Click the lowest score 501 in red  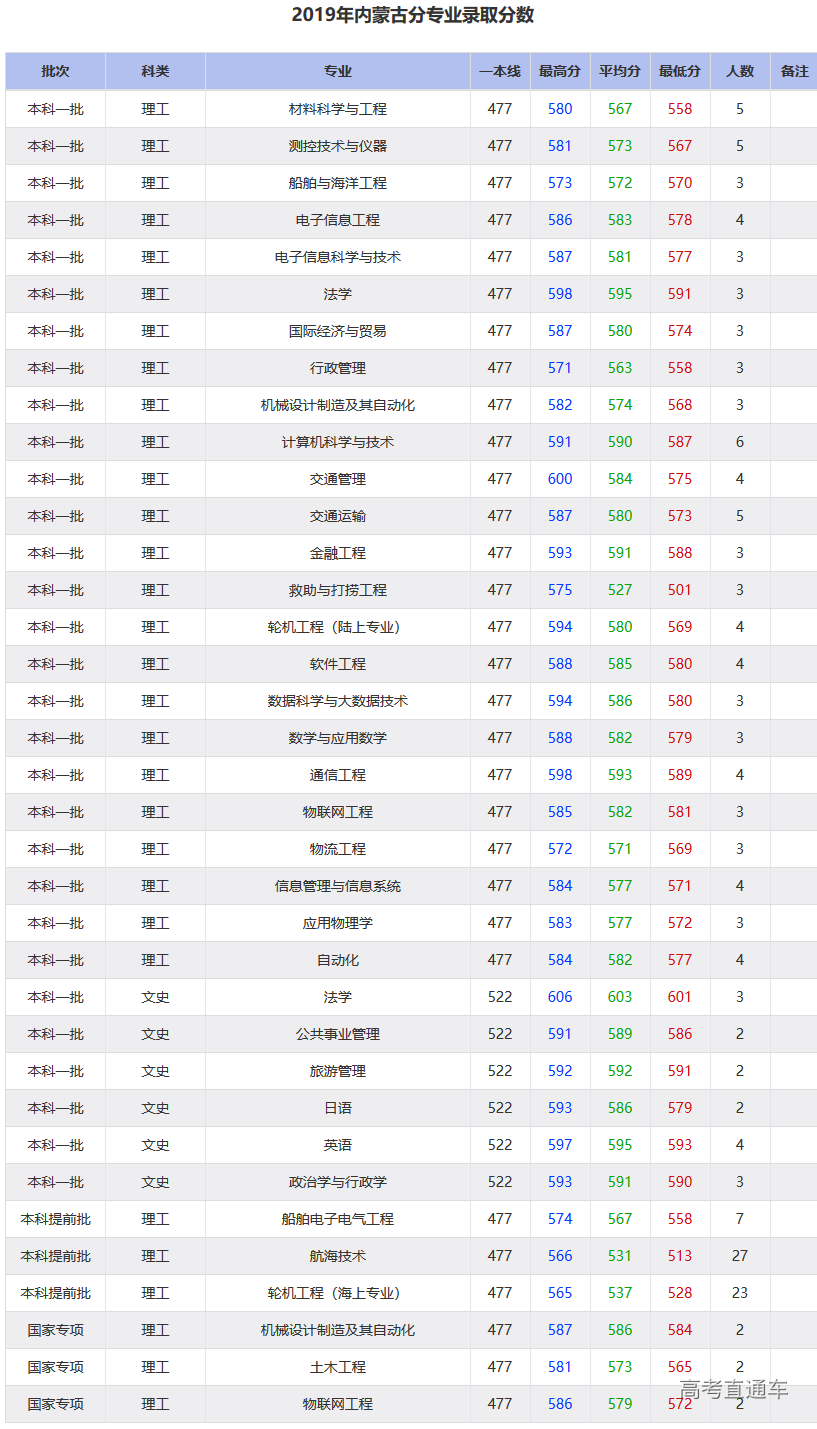point(680,590)
